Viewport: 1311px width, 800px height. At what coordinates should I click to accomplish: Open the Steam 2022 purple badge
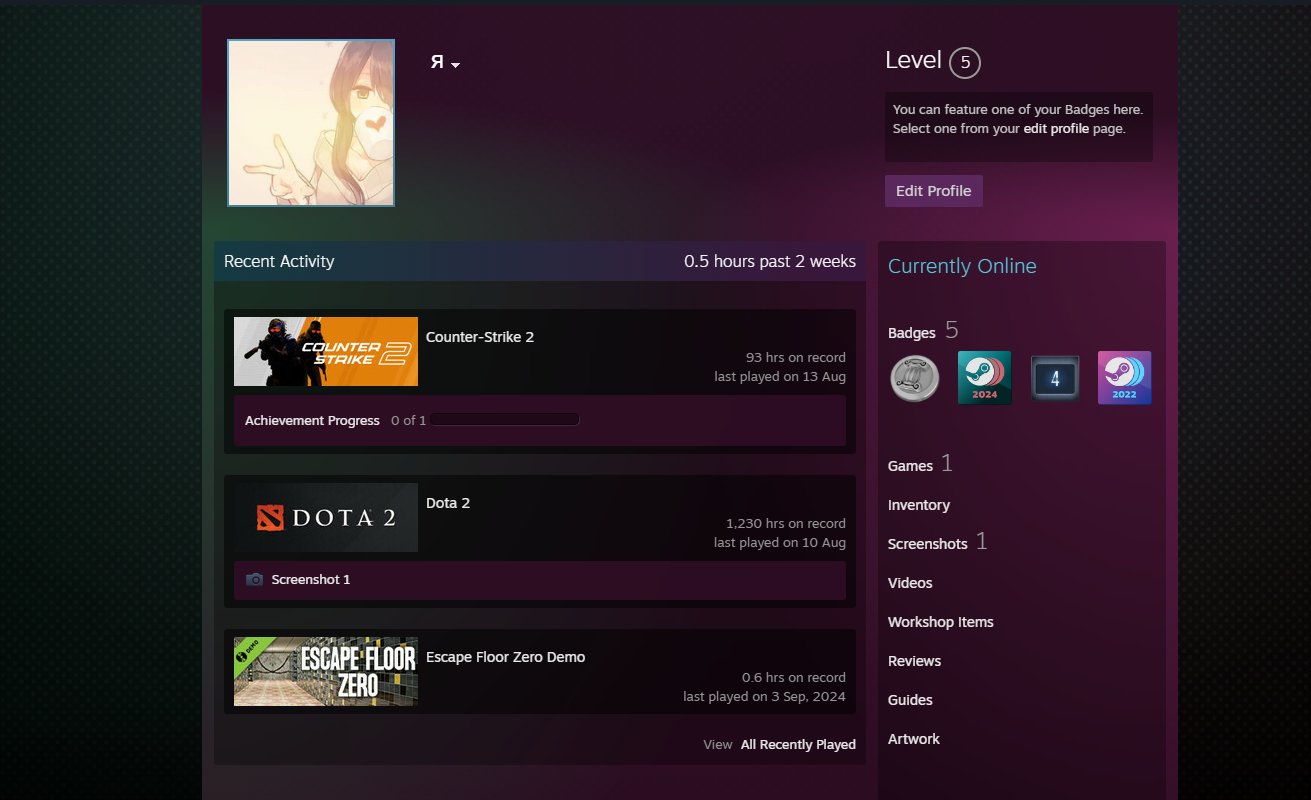click(1124, 378)
